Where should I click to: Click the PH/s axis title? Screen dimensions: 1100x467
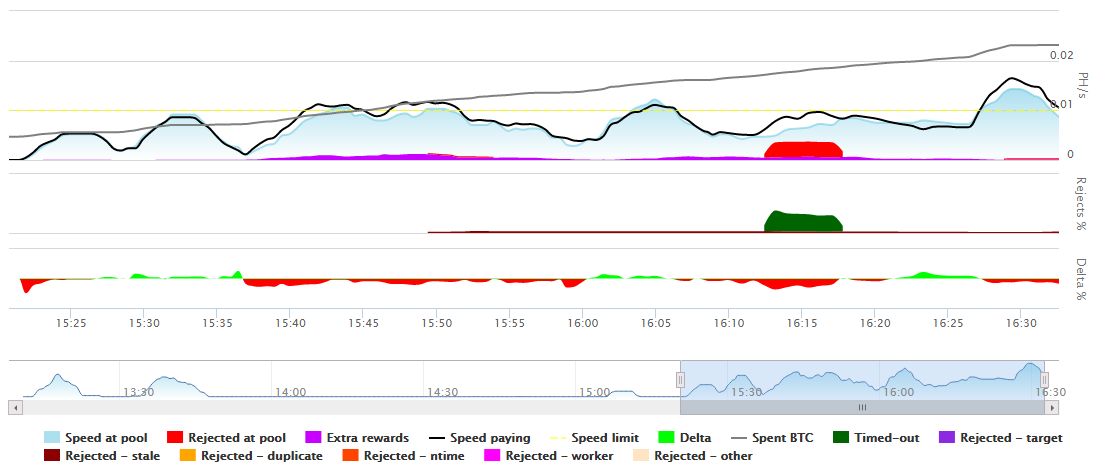coord(1082,85)
